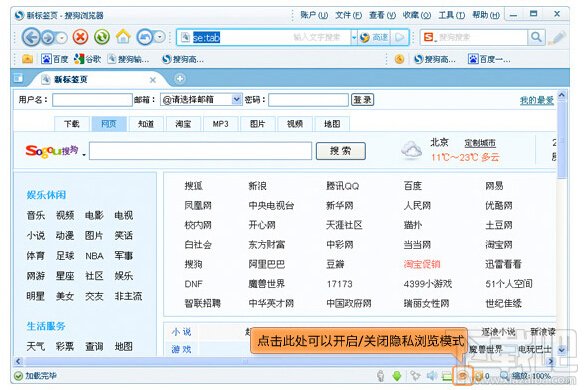Click the 登录 button

362,100
